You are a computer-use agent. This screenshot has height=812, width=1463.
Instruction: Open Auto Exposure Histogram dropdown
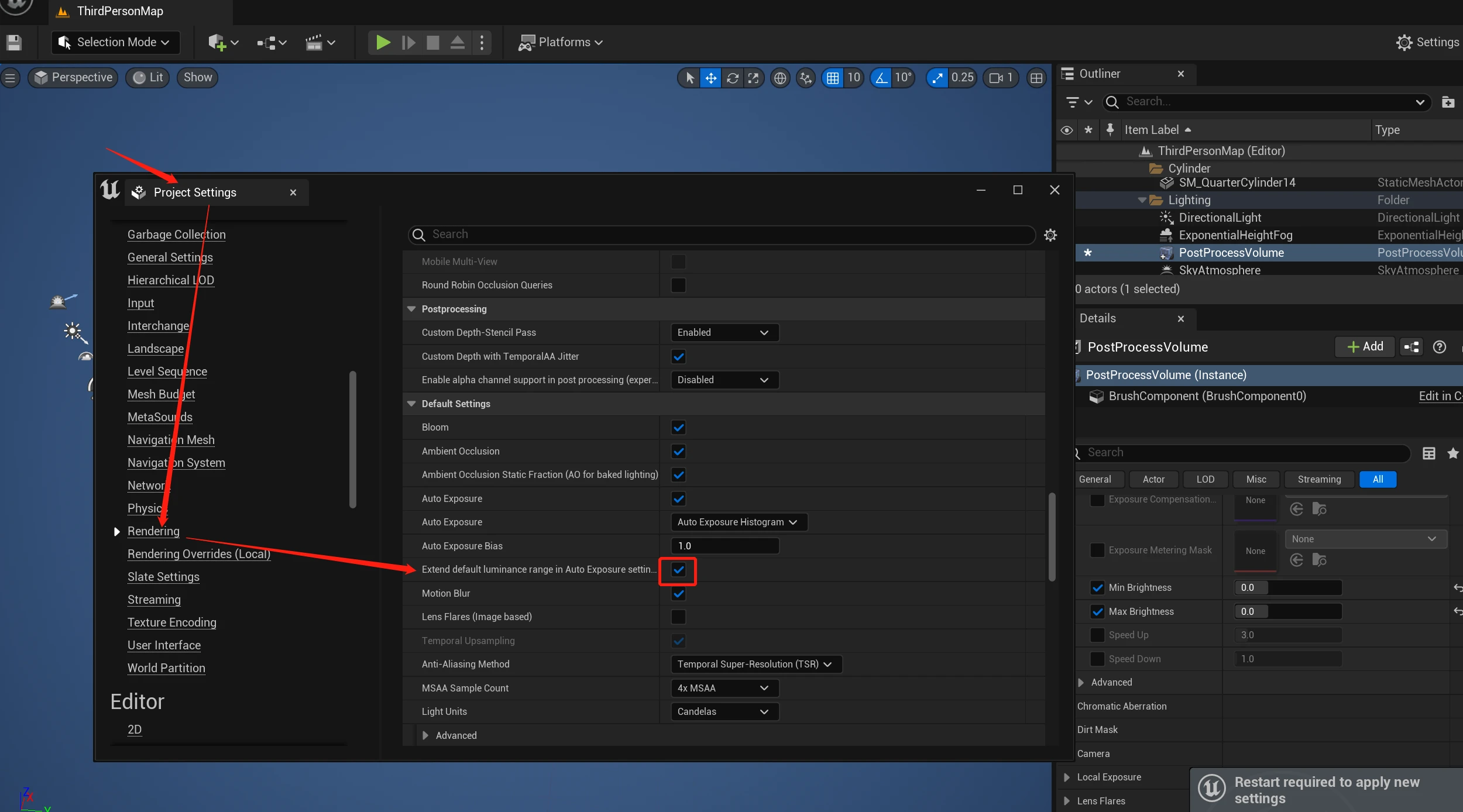[739, 522]
